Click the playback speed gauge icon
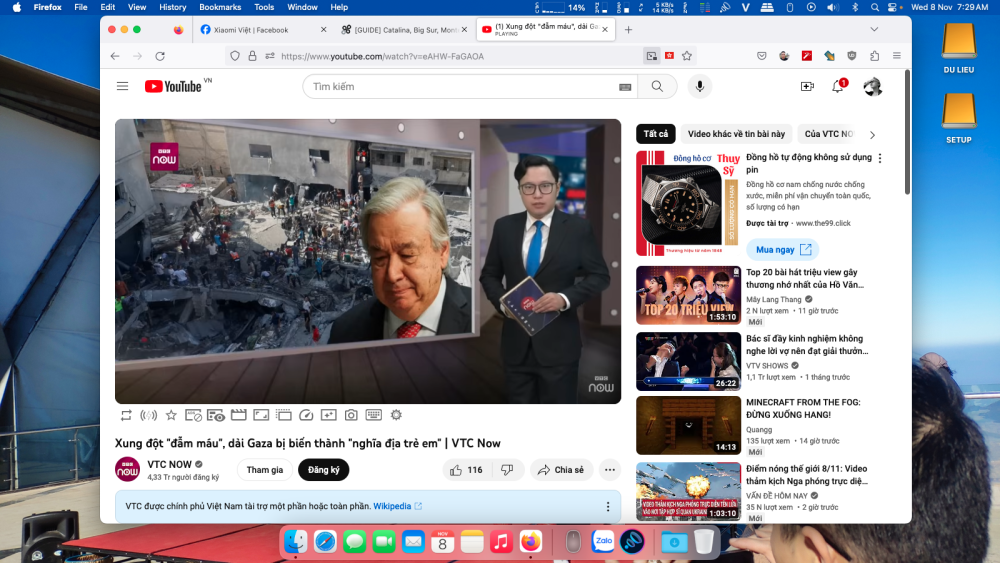The image size is (1000, 563). (x=306, y=415)
